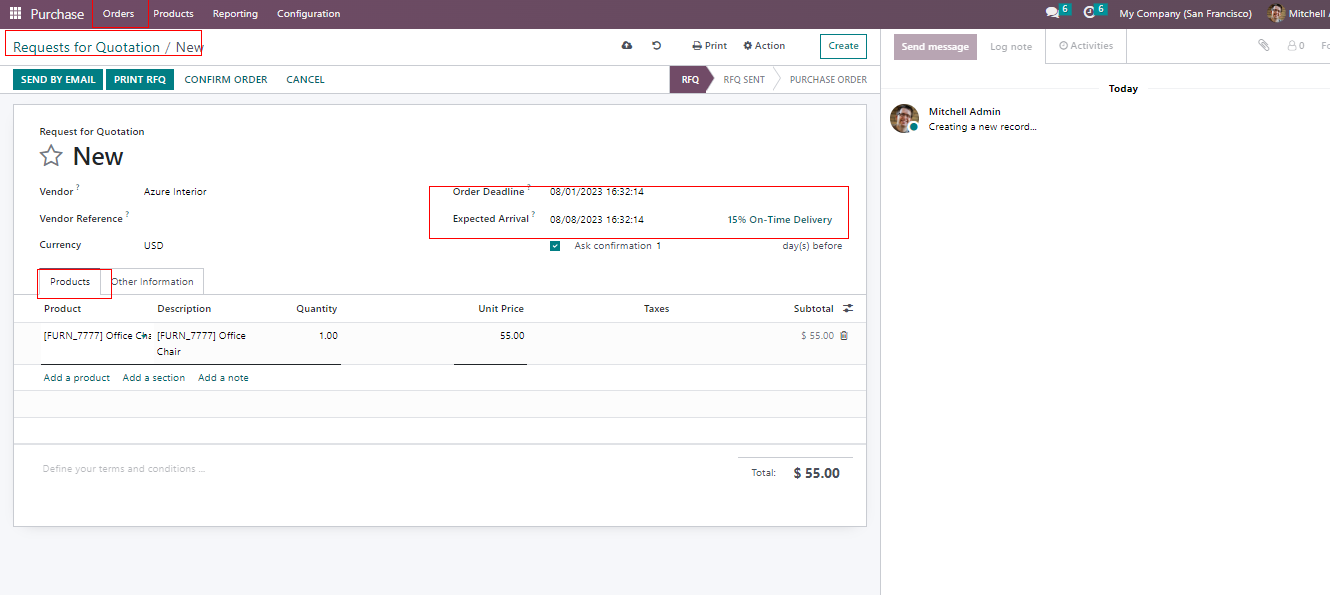Open the Action dropdown menu
The height and width of the screenshot is (595, 1330).
point(764,46)
